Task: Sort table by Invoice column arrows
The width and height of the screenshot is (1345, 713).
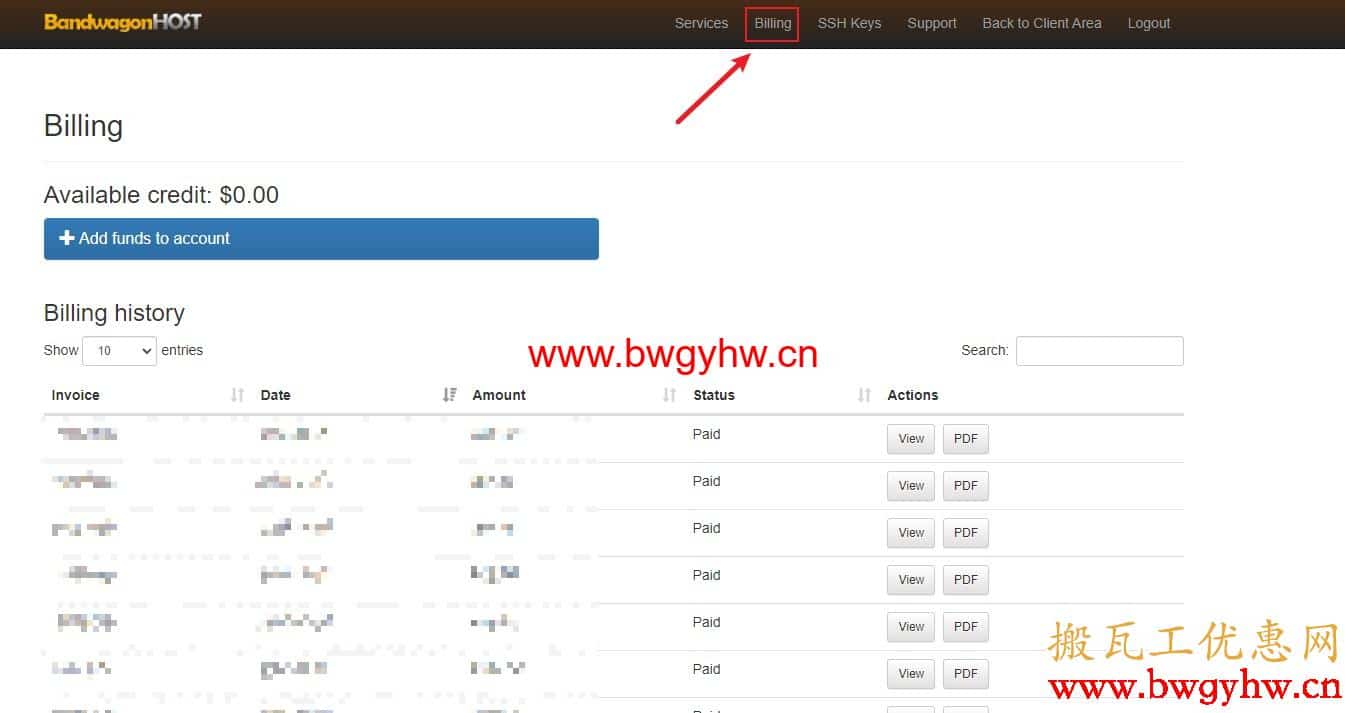Action: [237, 395]
